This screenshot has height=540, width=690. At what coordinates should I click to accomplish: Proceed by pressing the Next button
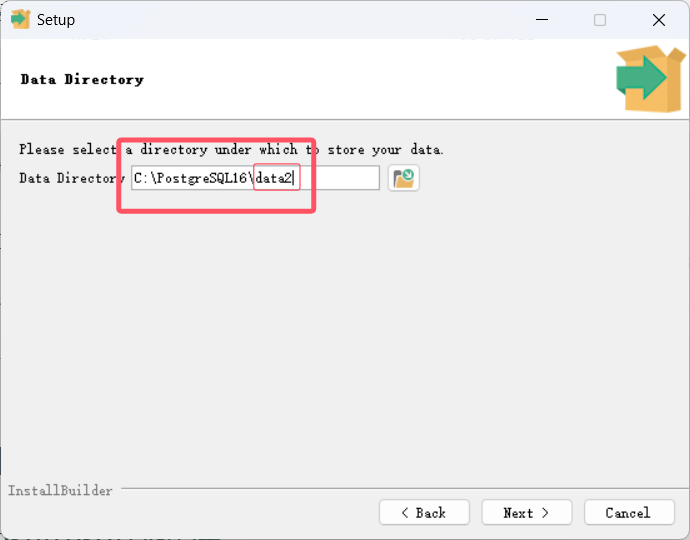click(526, 512)
